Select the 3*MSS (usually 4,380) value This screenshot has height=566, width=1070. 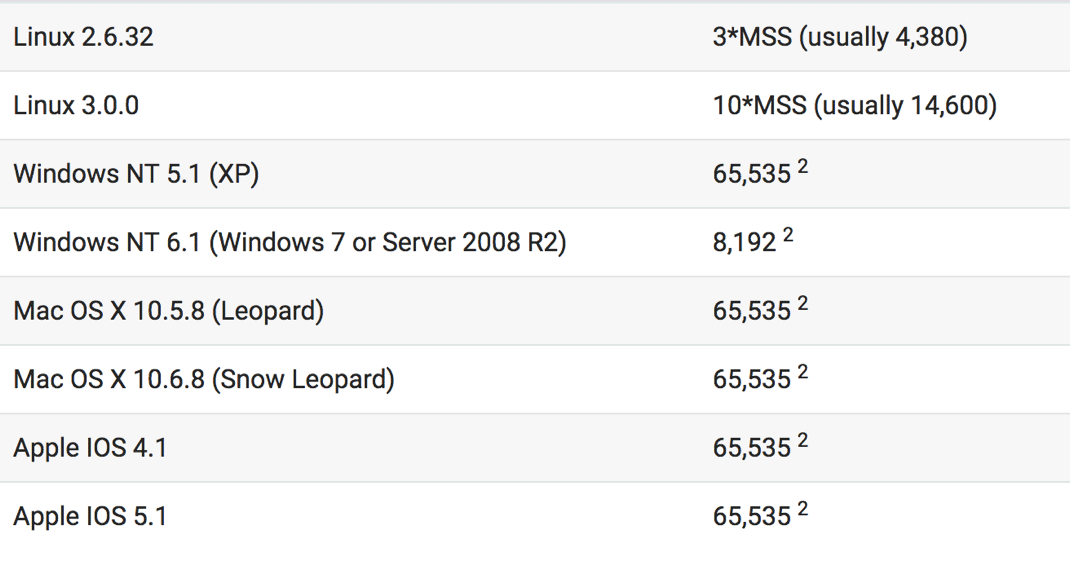(840, 37)
